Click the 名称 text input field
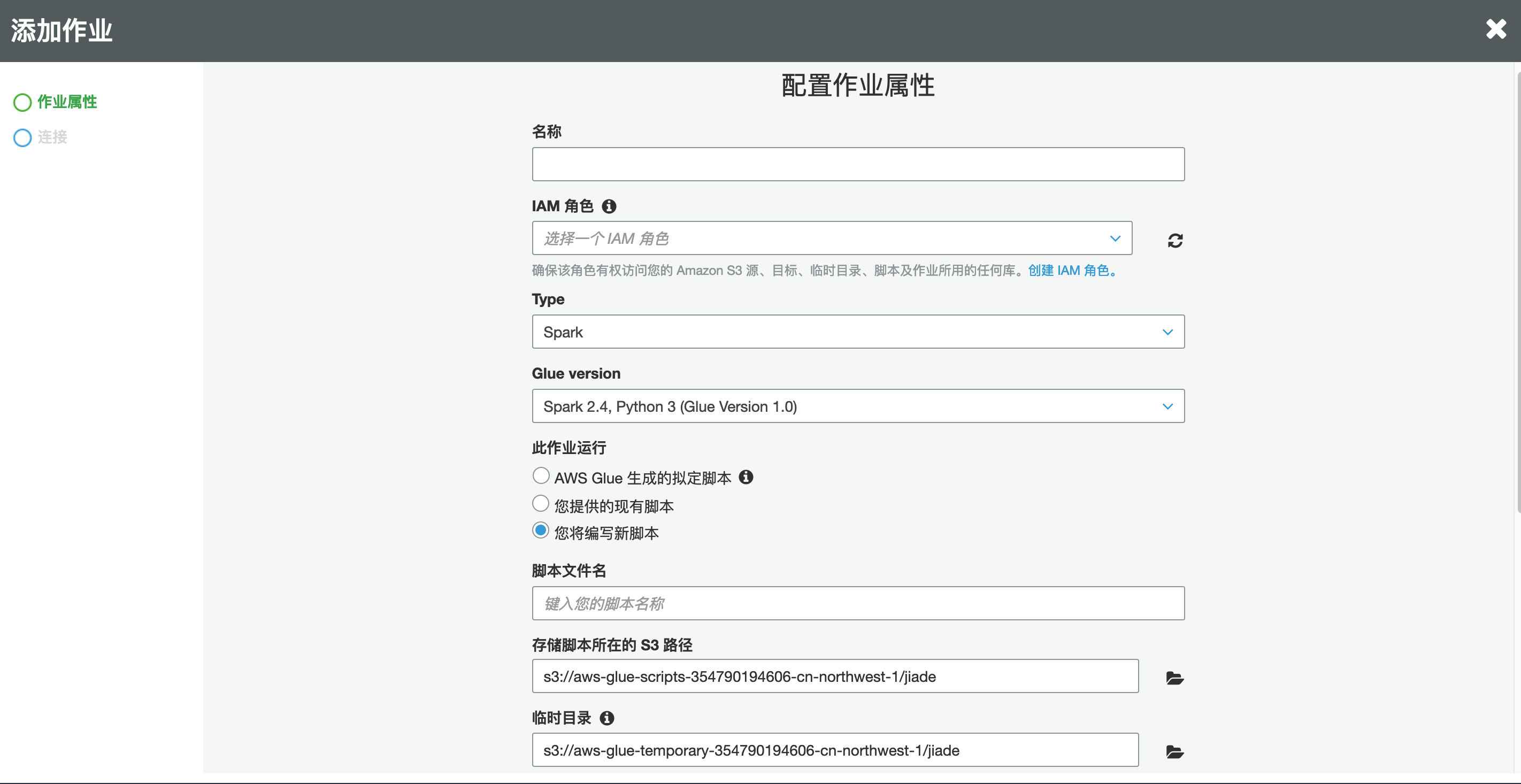The height and width of the screenshot is (784, 1521). (x=857, y=164)
